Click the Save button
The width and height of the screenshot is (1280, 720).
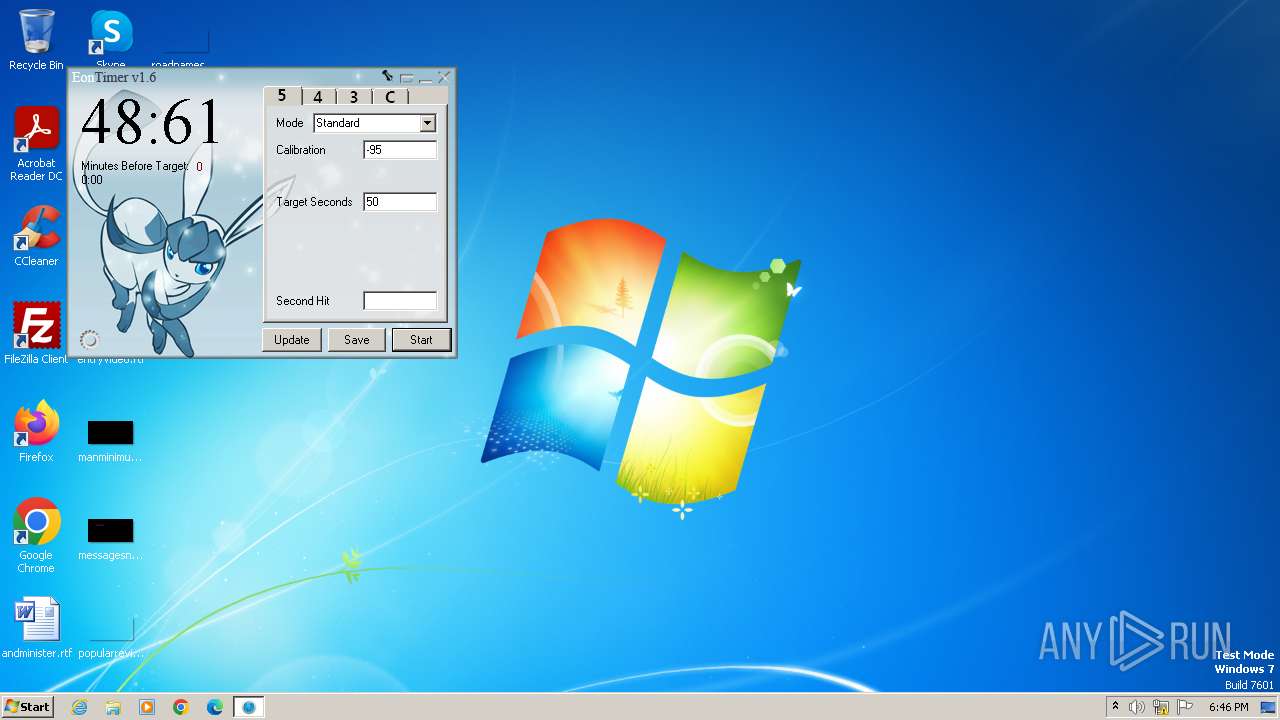tap(357, 340)
